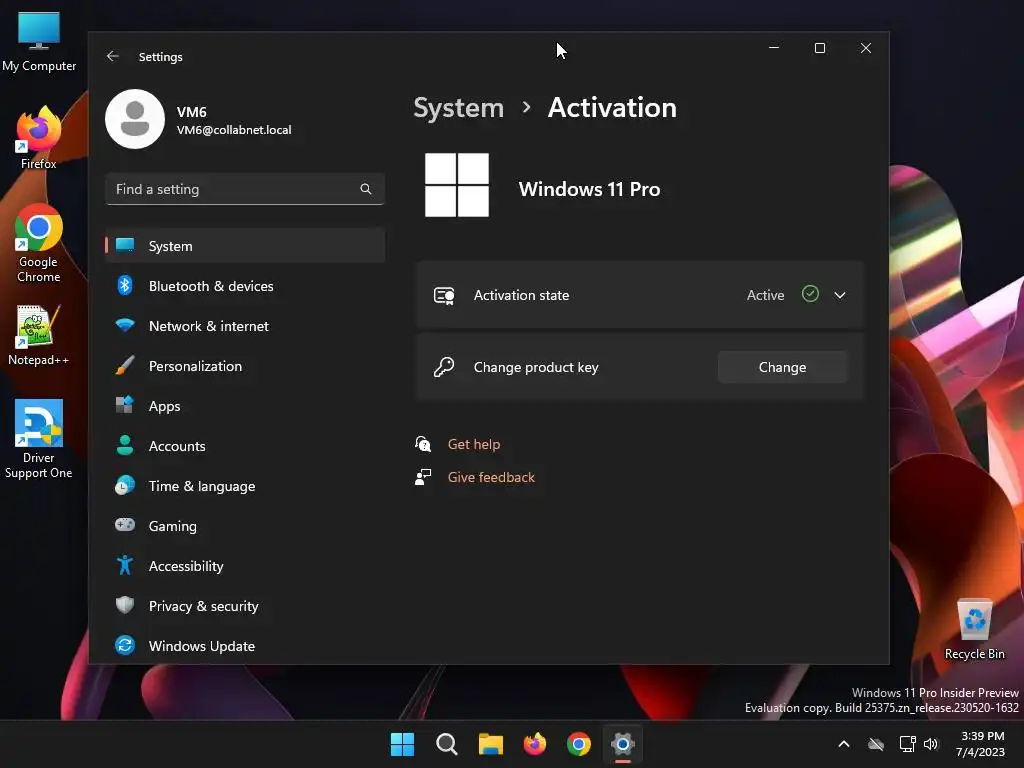Show hidden tray icons chevron
This screenshot has width=1024, height=768.
pyautogui.click(x=844, y=744)
